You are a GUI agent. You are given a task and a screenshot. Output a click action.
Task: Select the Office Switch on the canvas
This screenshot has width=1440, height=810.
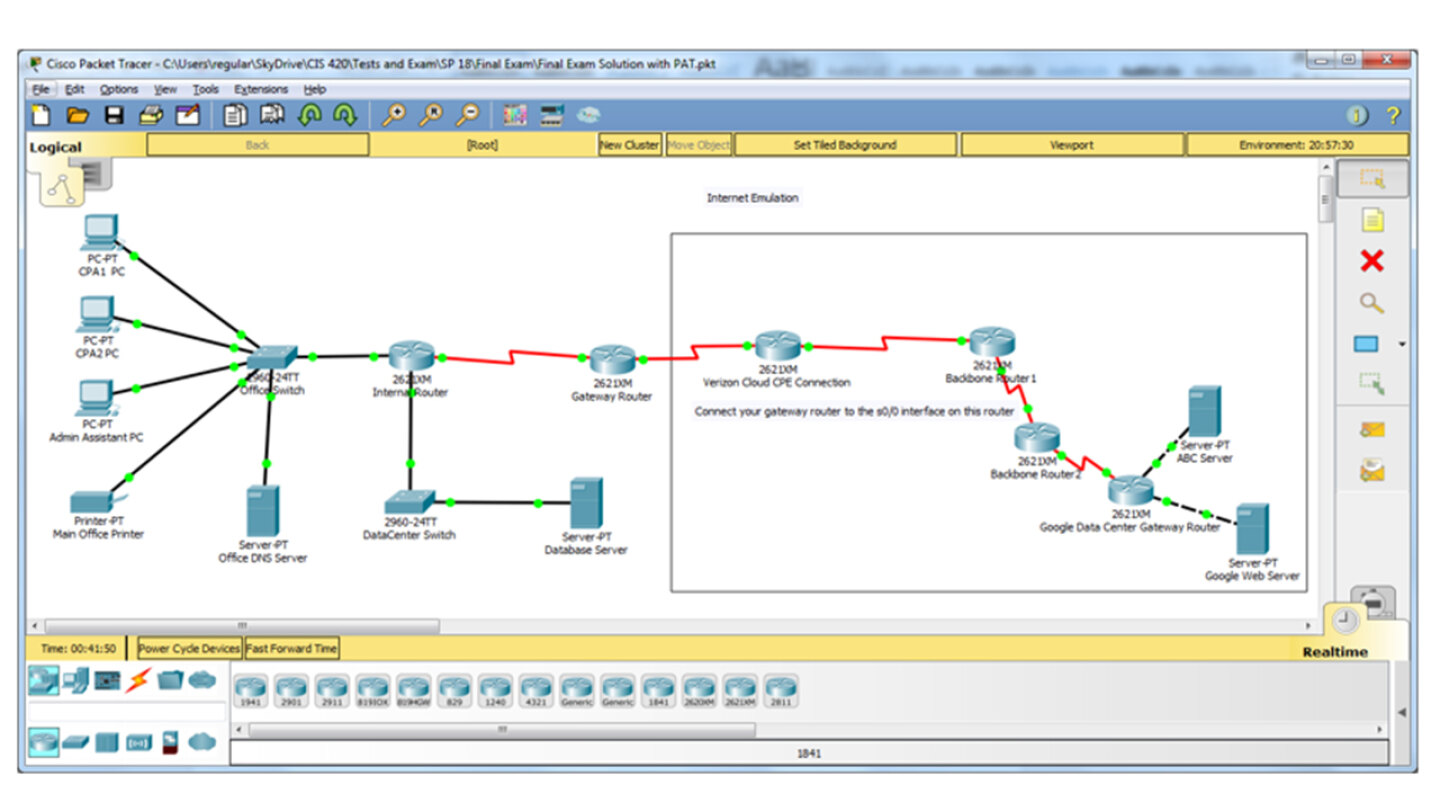[272, 358]
